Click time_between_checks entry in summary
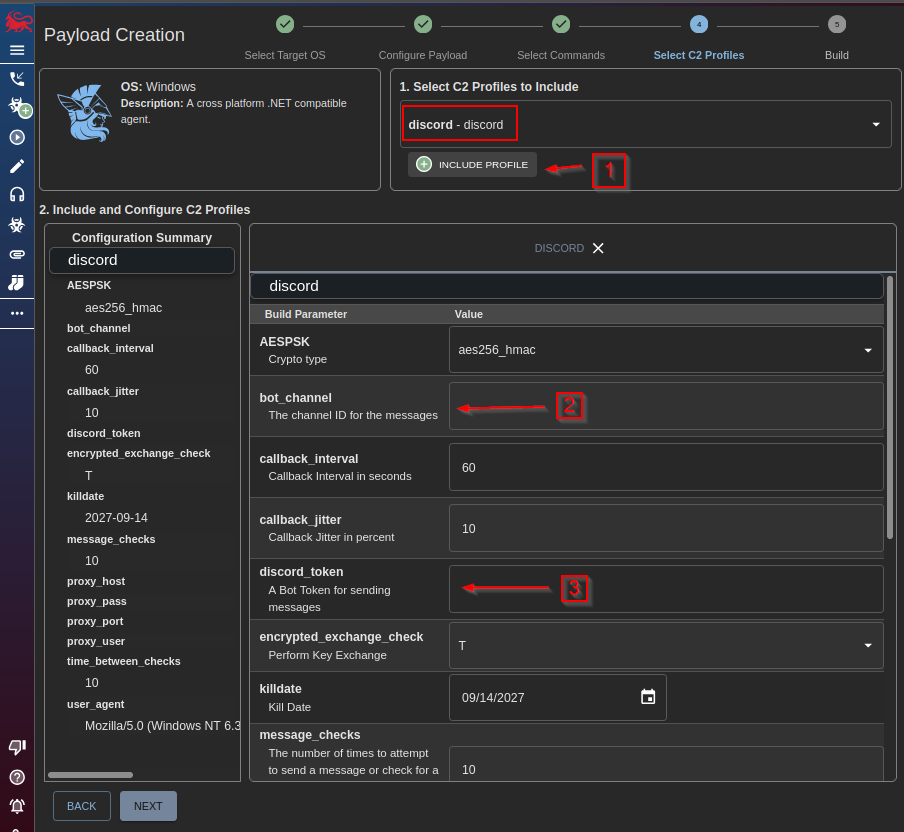 click(x=123, y=661)
